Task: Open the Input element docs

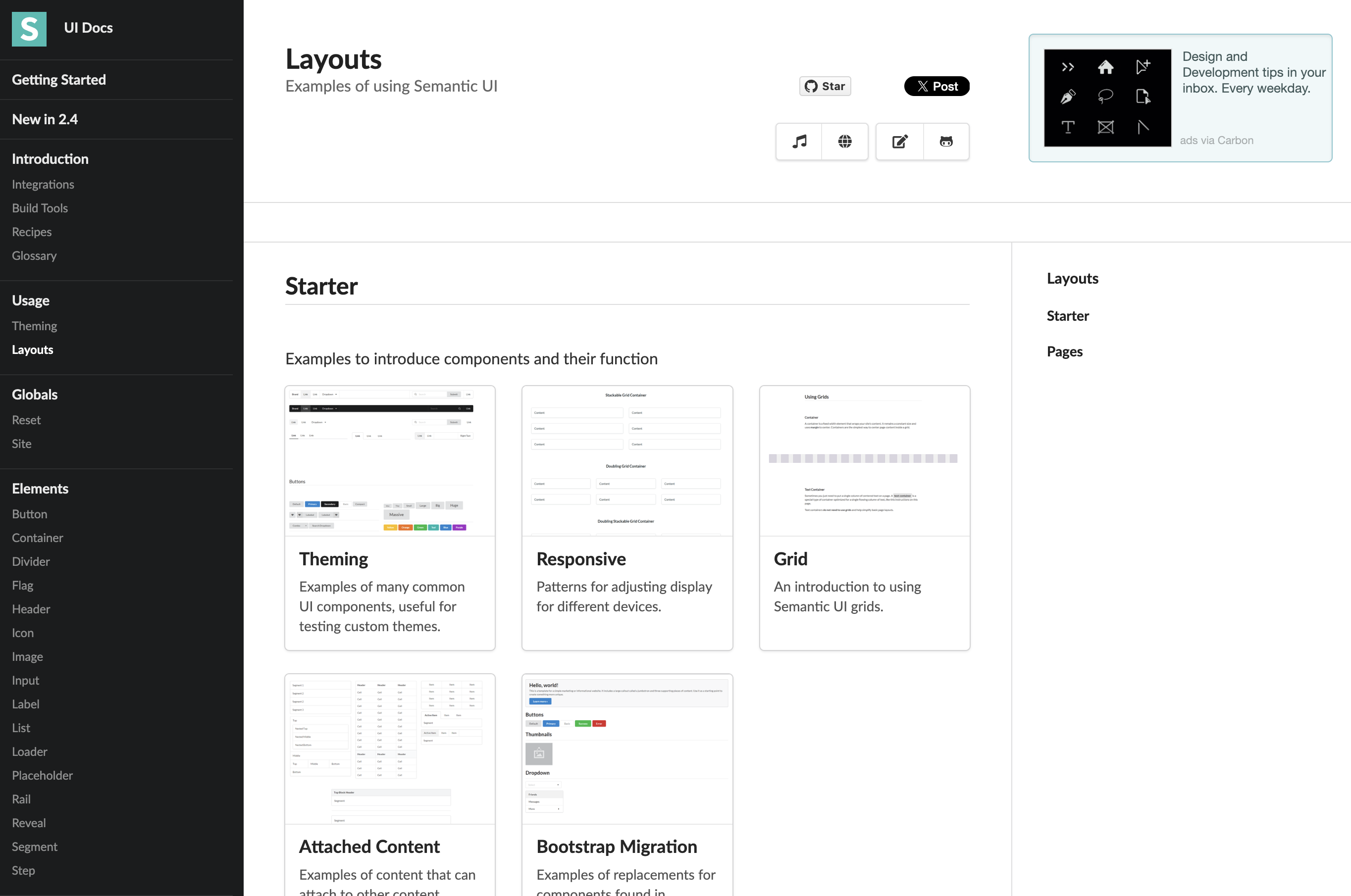Action: tap(26, 680)
